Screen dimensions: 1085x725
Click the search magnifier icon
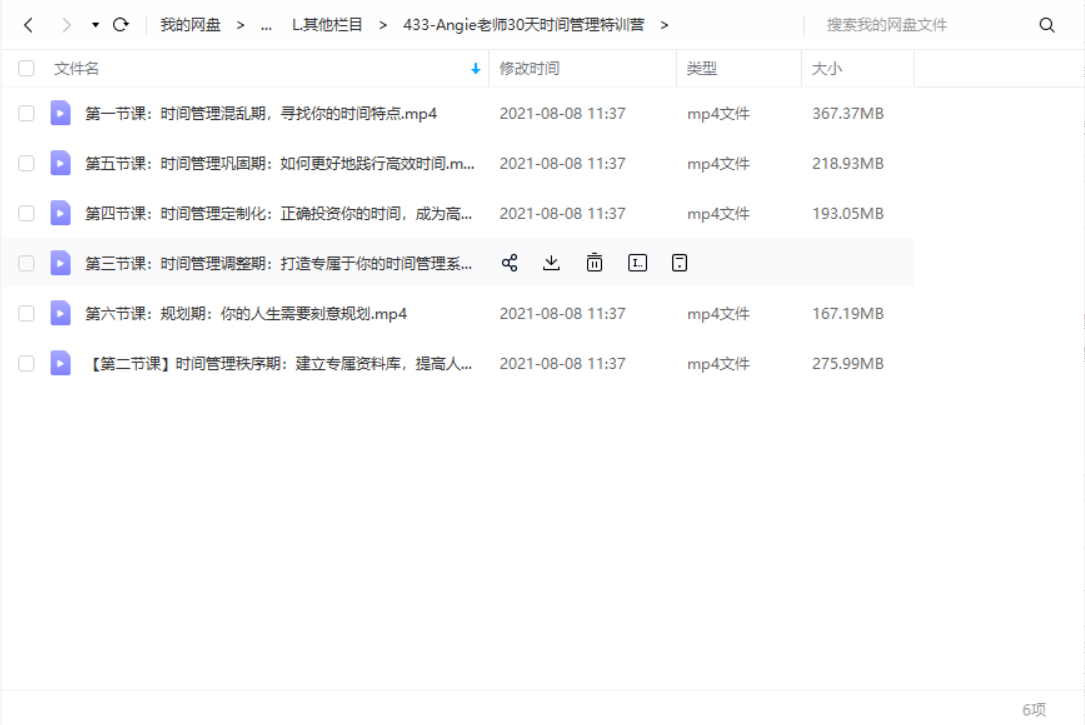(1047, 26)
